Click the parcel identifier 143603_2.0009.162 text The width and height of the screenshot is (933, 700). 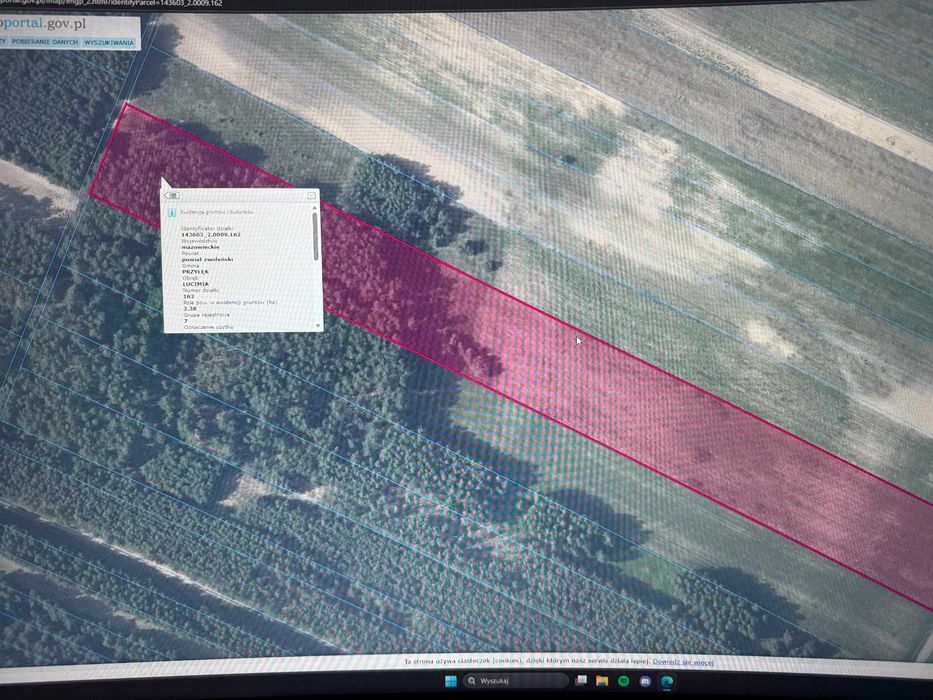point(211,235)
